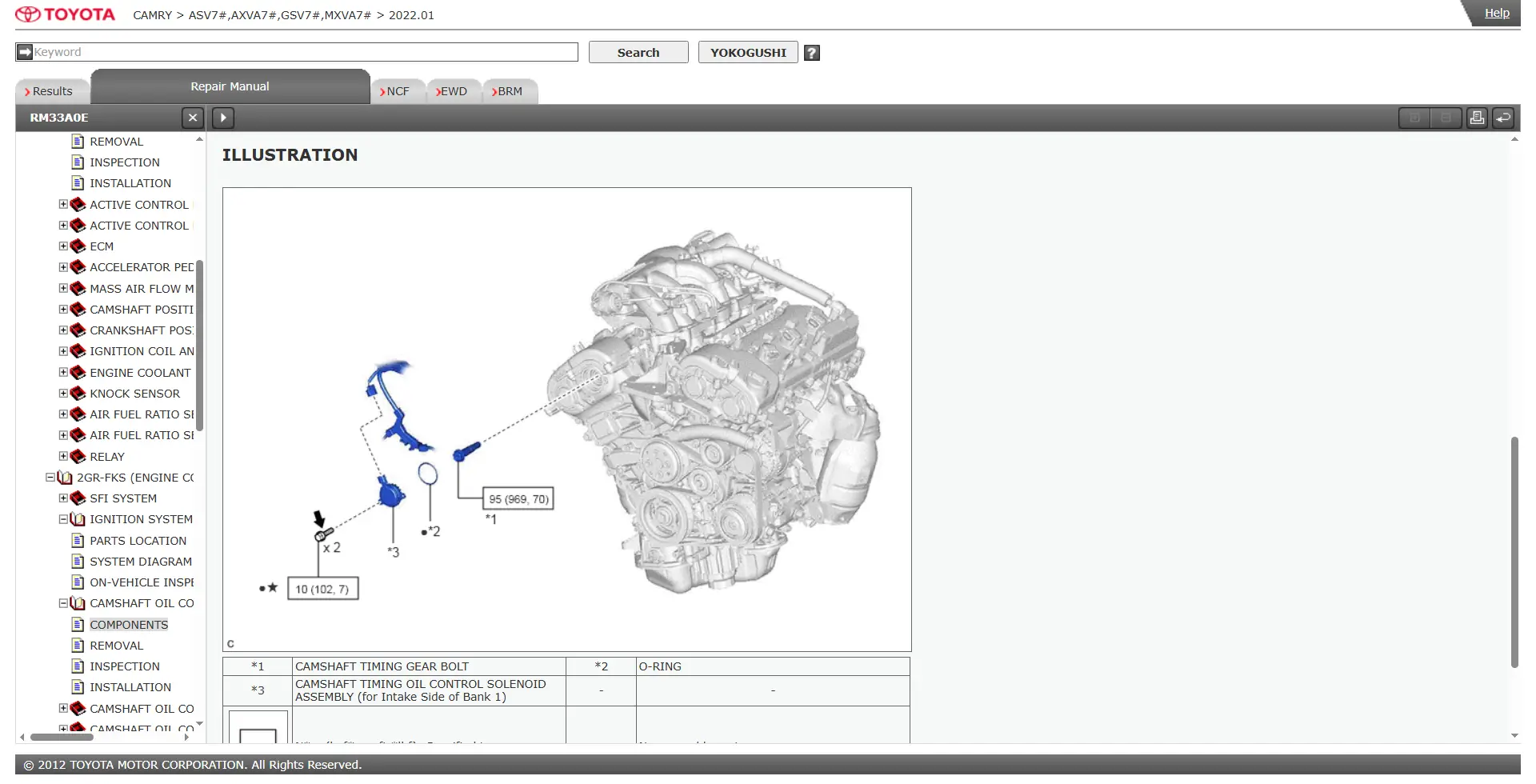1536x784 pixels.
Task: Click the ENGINE COOLANT red book icon
Action: pyautogui.click(x=78, y=373)
